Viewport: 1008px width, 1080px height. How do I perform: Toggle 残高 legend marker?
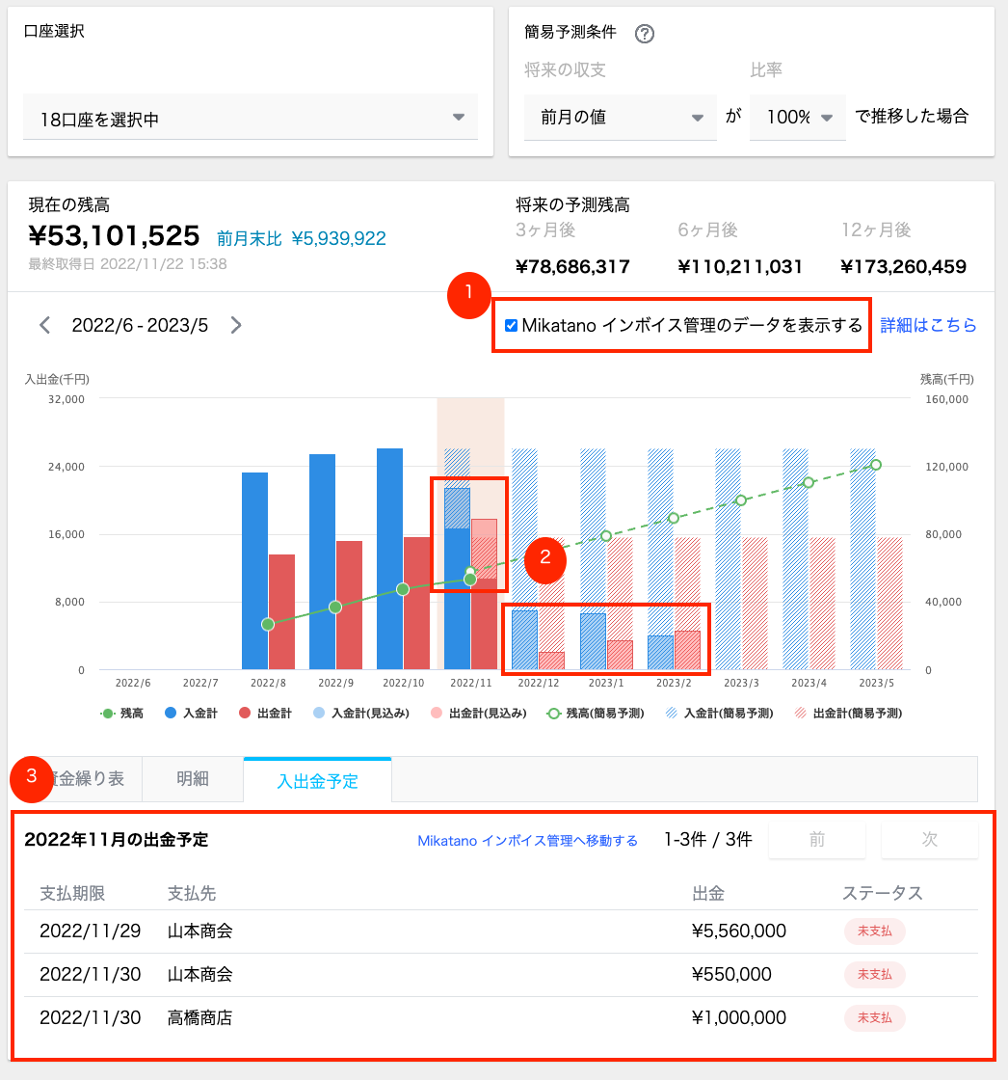tap(107, 714)
